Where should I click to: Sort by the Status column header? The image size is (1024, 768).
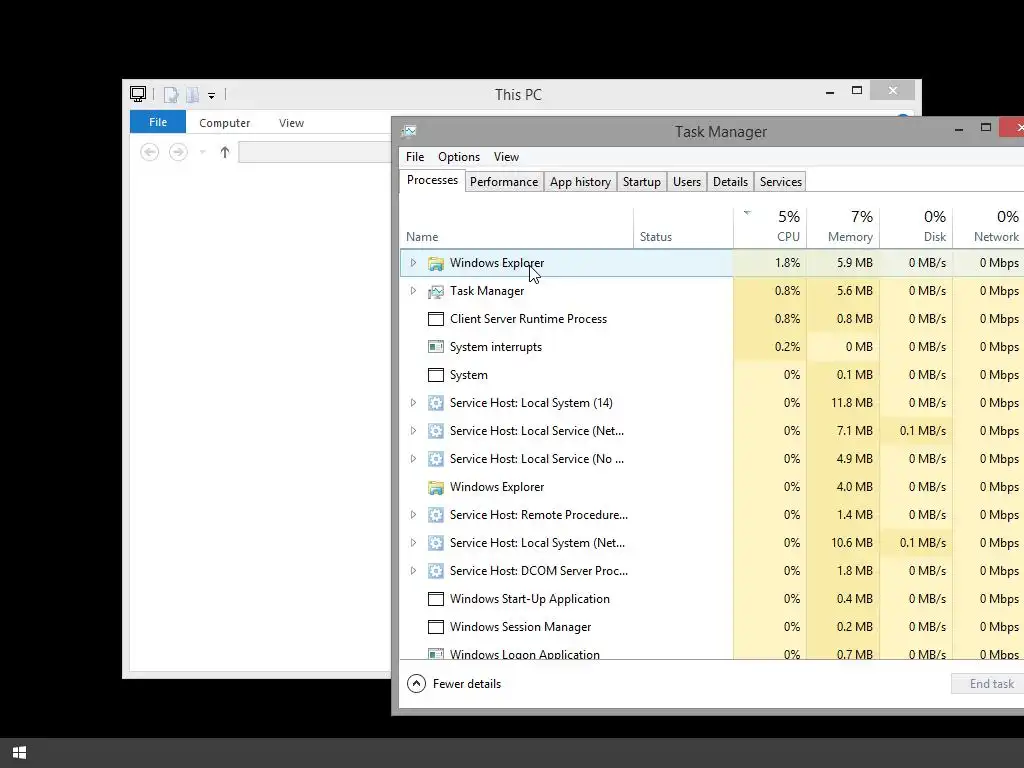[683, 228]
